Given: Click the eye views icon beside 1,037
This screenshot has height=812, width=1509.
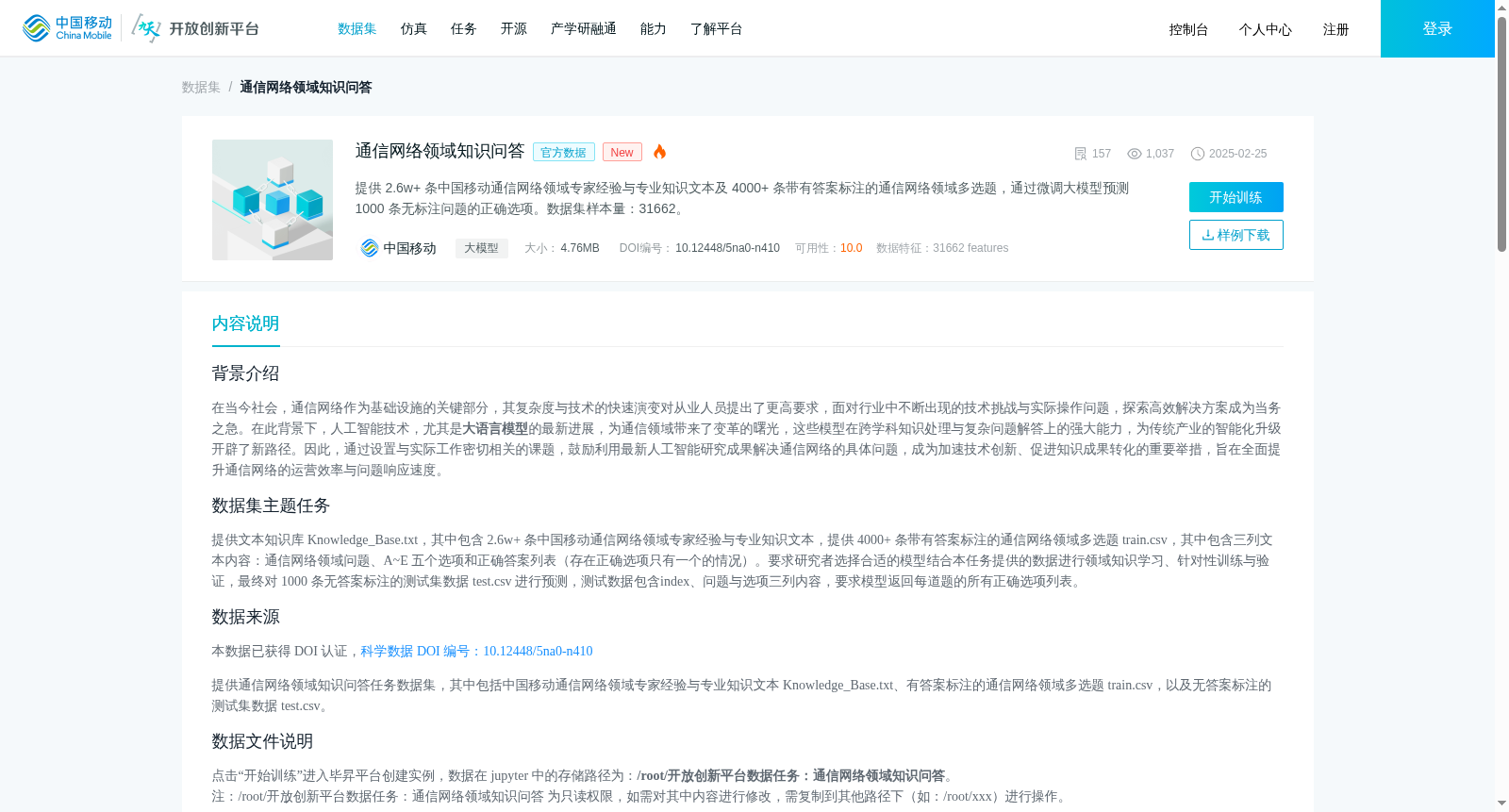Looking at the screenshot, I should pos(1135,154).
